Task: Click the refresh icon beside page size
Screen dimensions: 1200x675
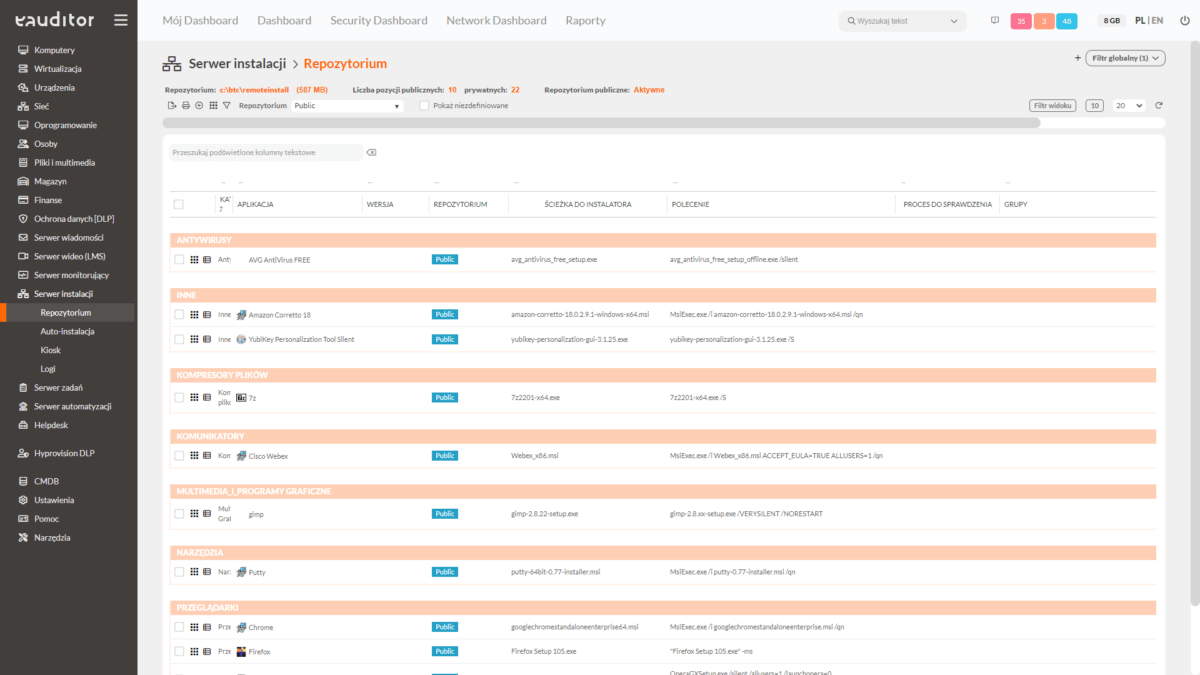Action: 1159,105
